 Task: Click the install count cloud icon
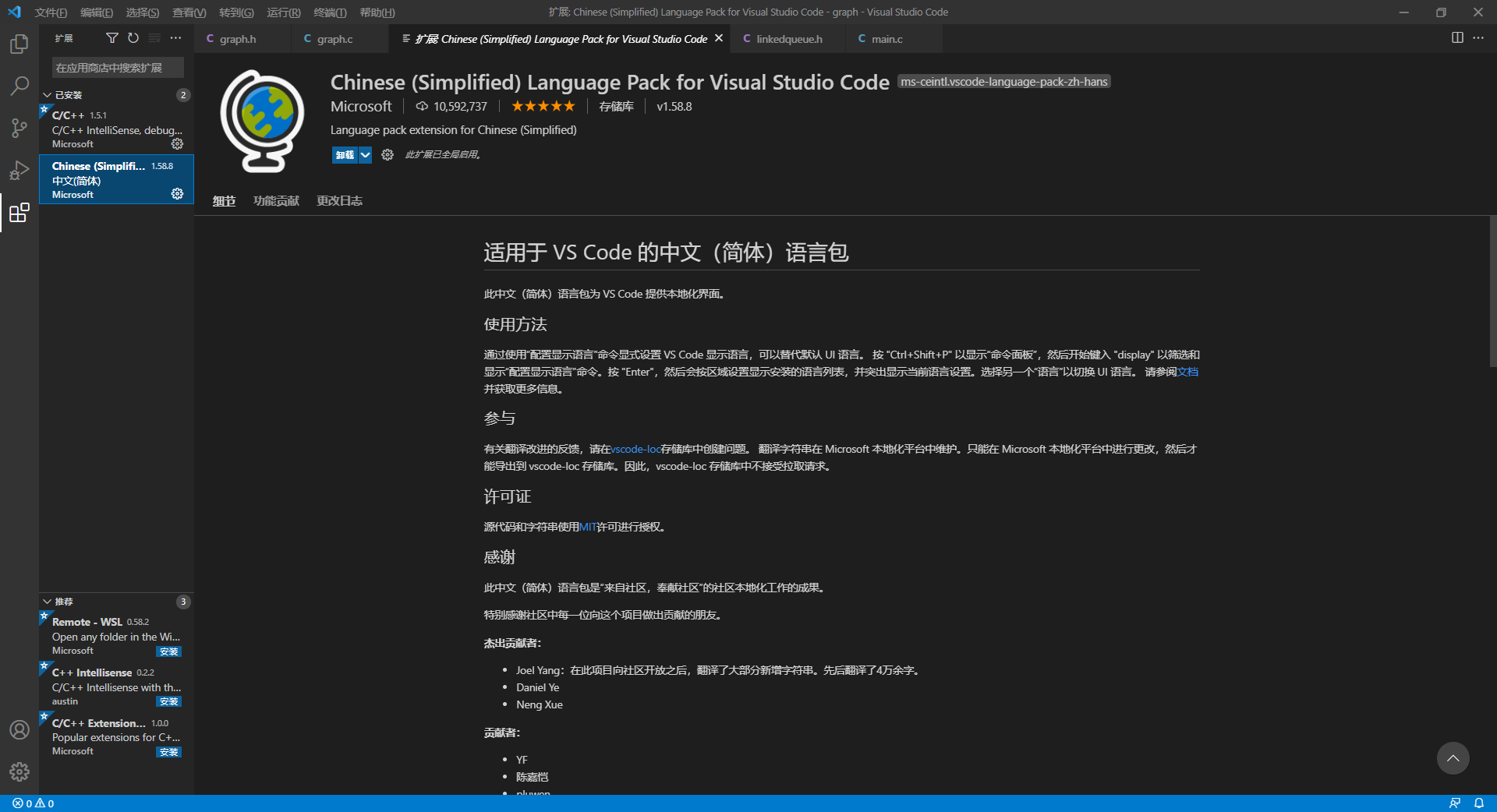click(x=422, y=107)
